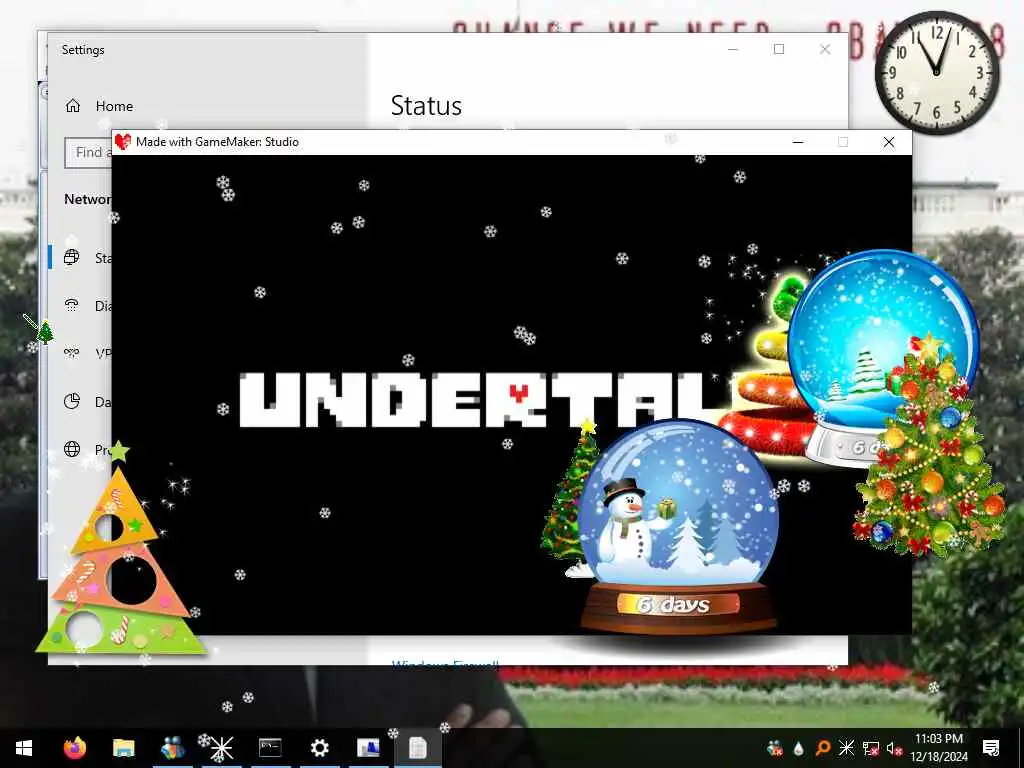
Task: Switch to the command prompt taskbar icon
Action: pyautogui.click(x=270, y=748)
